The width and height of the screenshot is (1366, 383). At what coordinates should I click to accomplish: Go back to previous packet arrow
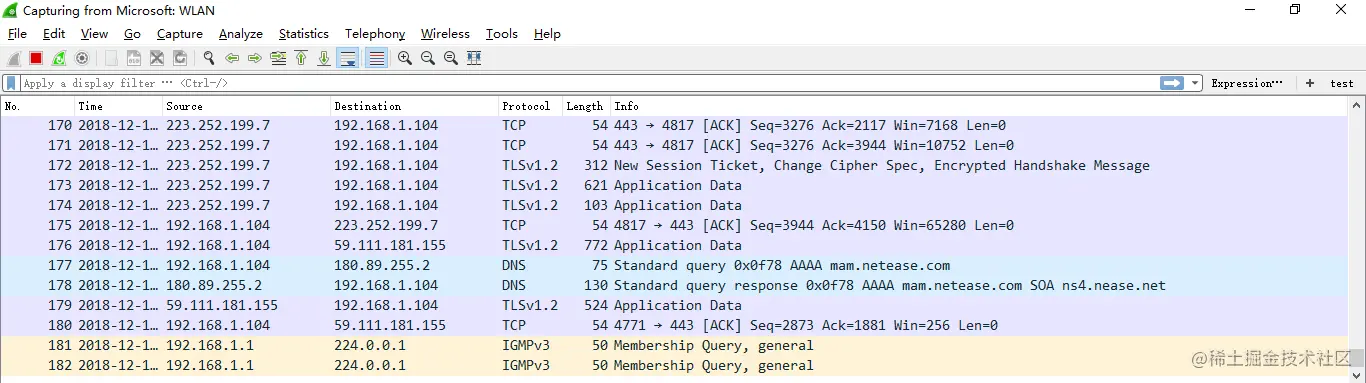(x=232, y=59)
